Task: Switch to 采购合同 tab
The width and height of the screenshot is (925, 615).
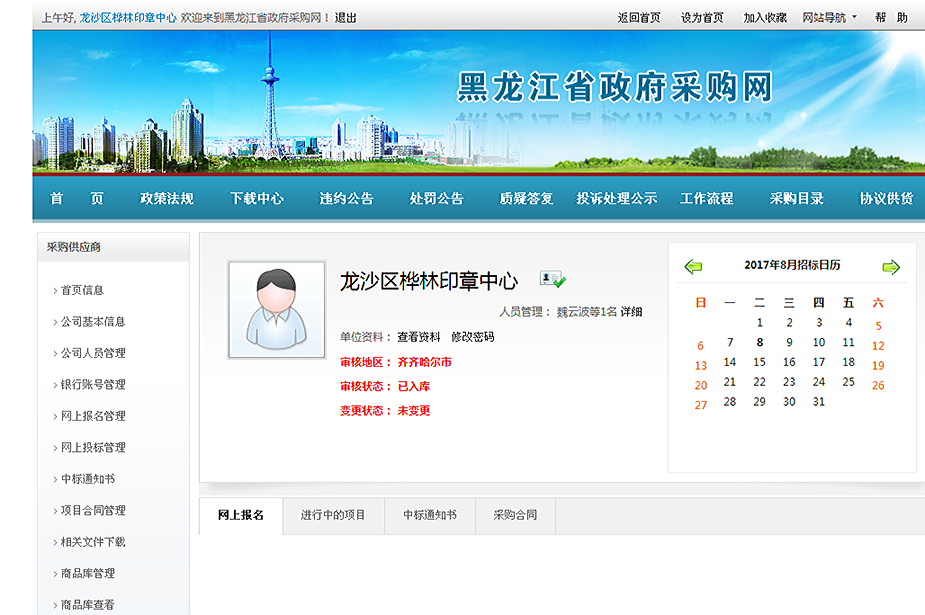Action: (516, 515)
